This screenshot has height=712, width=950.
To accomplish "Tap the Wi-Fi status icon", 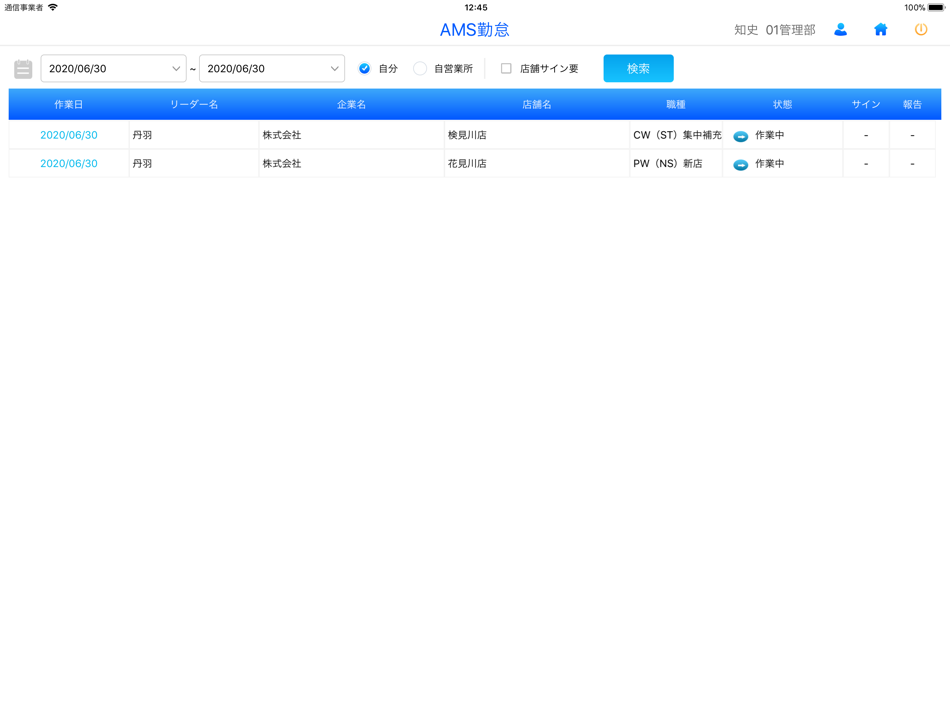I will [53, 7].
